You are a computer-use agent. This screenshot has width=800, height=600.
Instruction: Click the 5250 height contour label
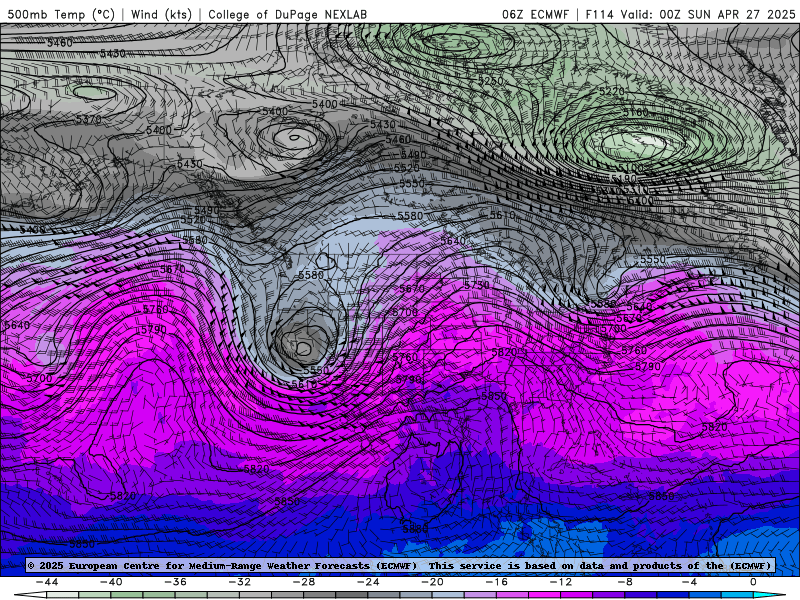point(491,81)
